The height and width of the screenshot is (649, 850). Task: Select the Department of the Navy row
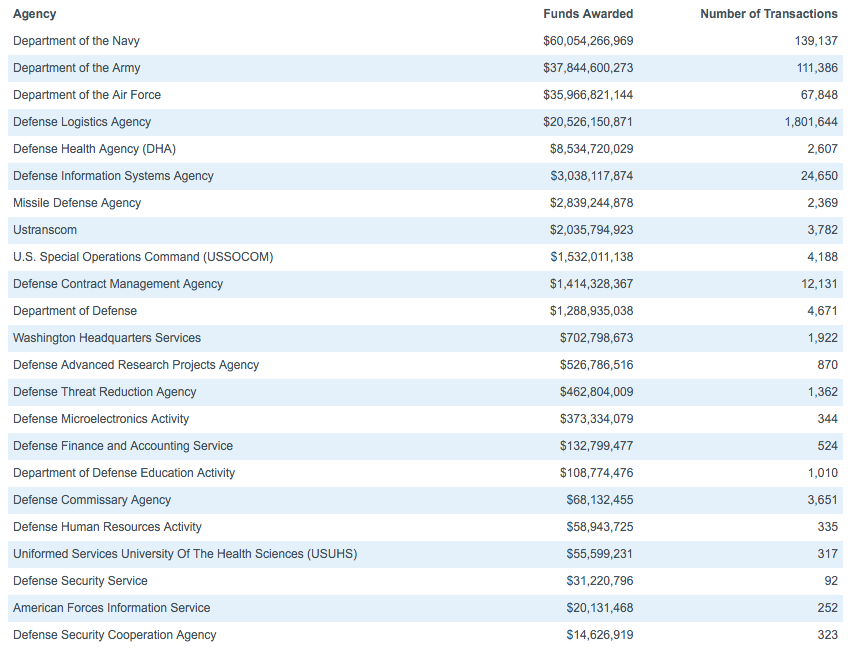coord(425,41)
